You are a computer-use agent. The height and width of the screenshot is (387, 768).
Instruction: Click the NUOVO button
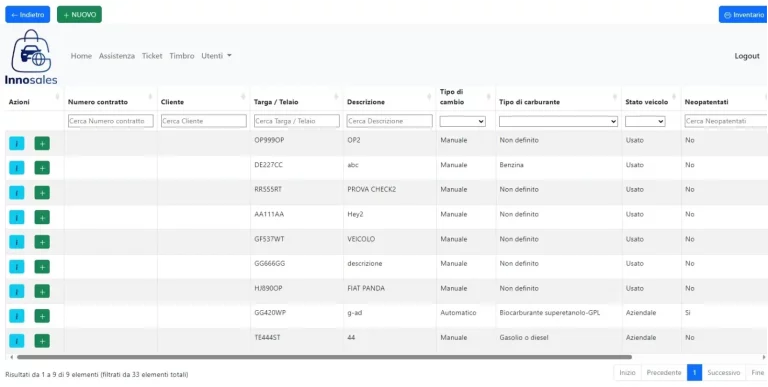79,15
